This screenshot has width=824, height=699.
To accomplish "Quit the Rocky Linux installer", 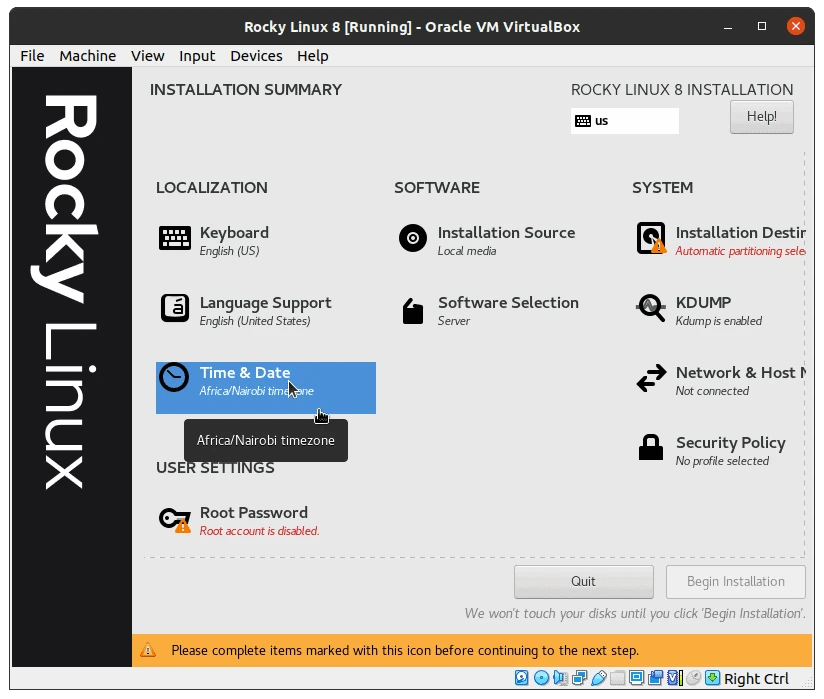I will (x=583, y=581).
